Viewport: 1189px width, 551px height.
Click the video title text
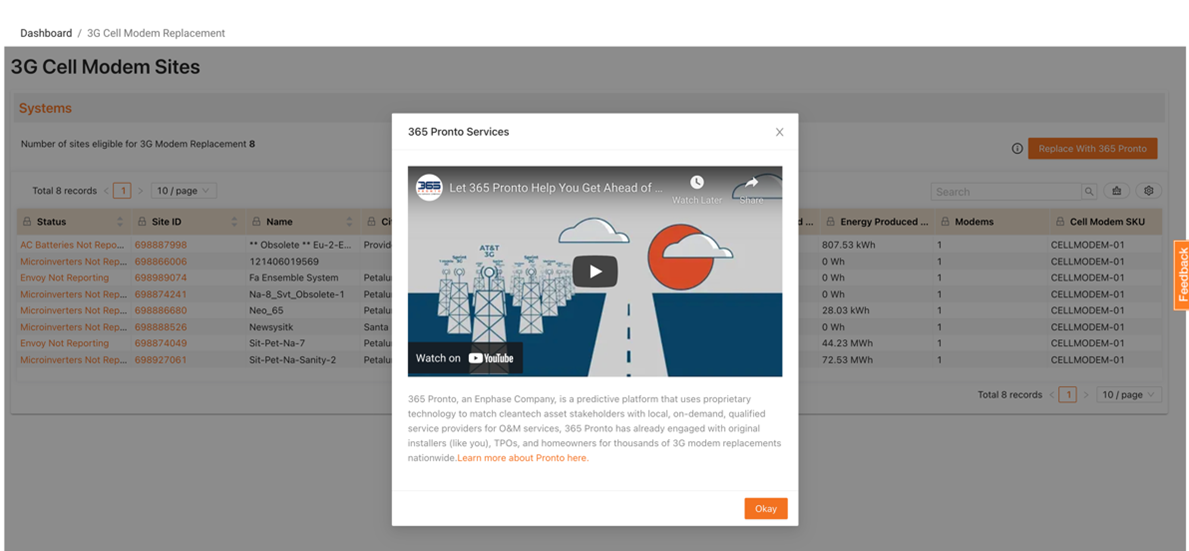click(x=556, y=187)
